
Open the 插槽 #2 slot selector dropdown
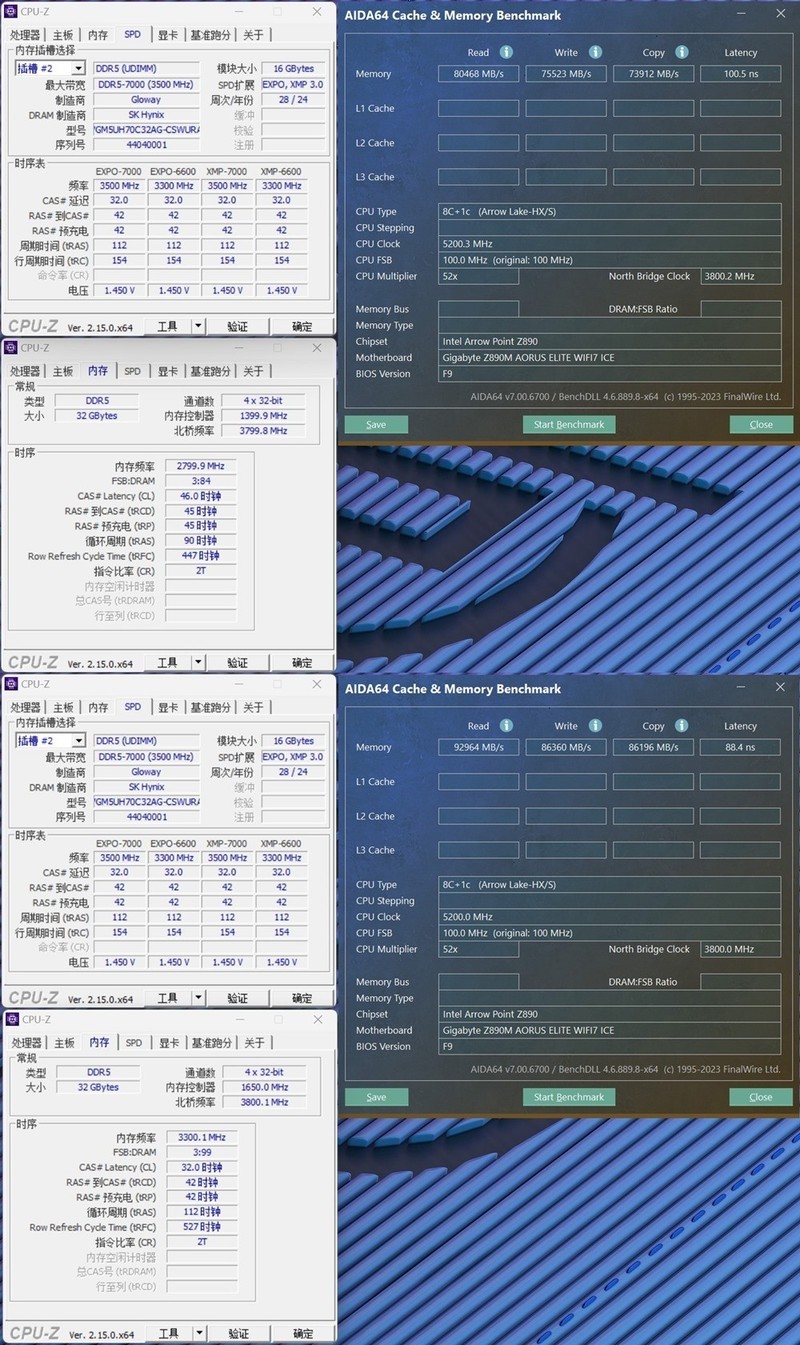click(x=80, y=67)
